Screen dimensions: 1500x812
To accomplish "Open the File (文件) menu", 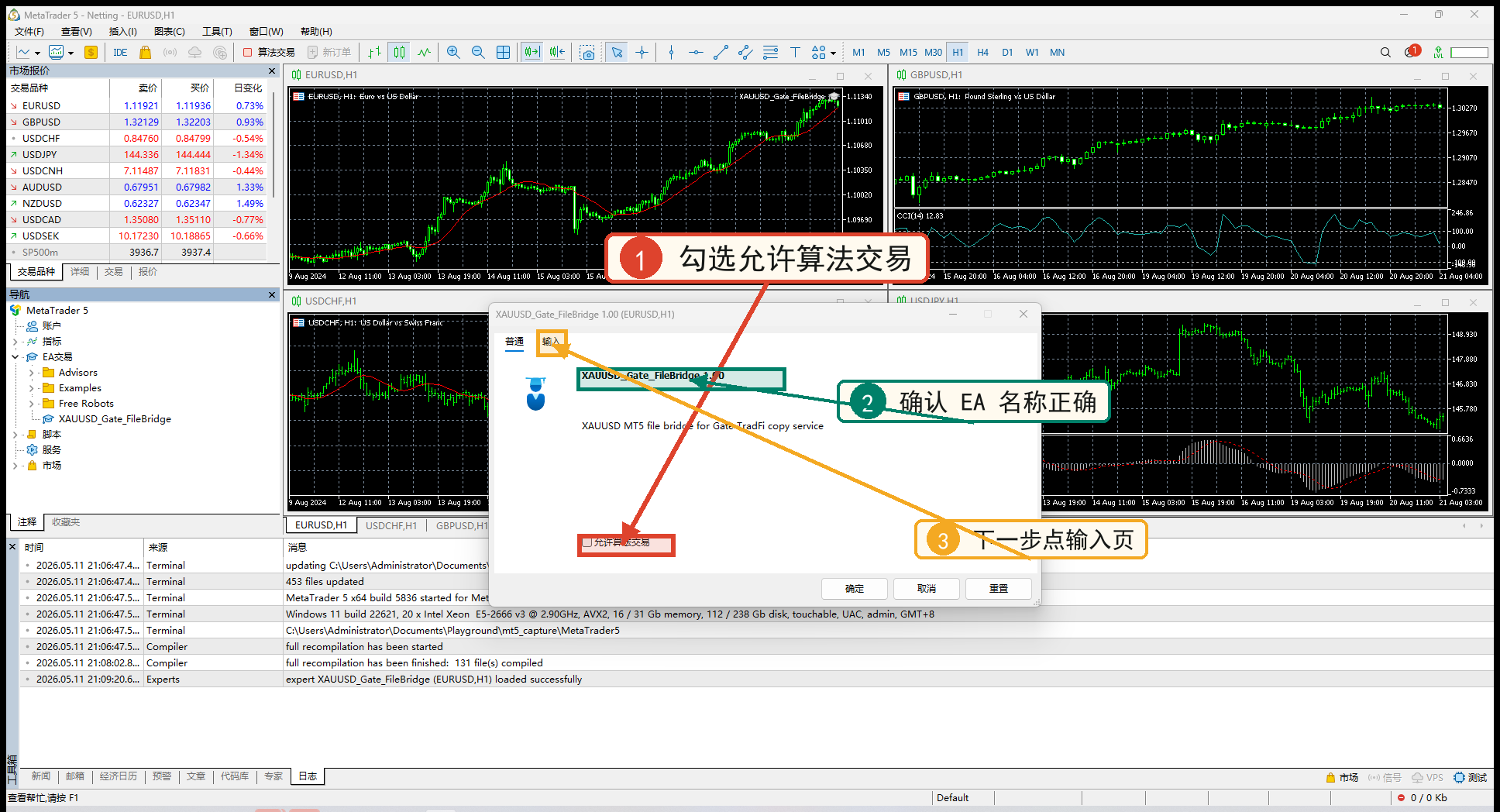I will pyautogui.click(x=29, y=32).
